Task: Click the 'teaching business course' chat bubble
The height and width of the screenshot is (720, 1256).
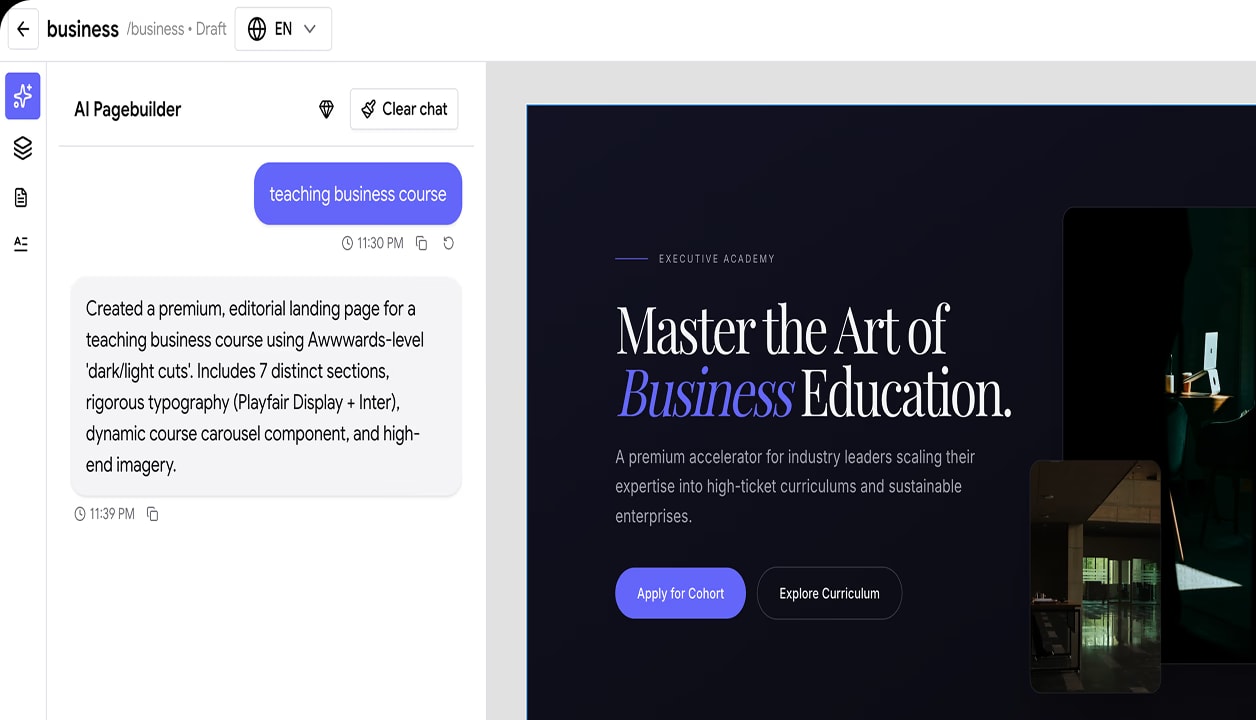Action: click(x=358, y=194)
